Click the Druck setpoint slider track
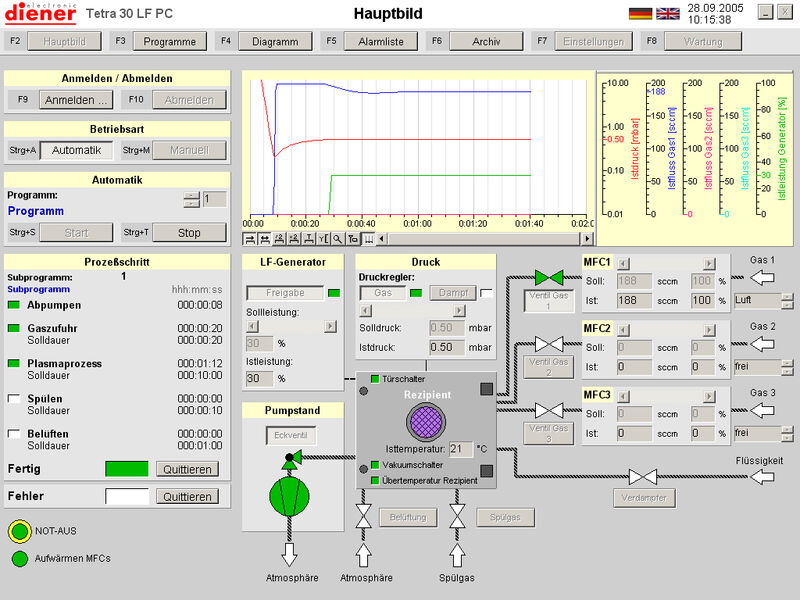Viewport: 800px width, 600px height. pyautogui.click(x=412, y=311)
